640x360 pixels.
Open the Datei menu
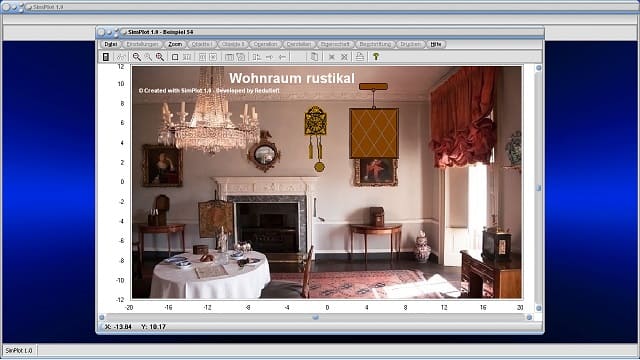110,44
